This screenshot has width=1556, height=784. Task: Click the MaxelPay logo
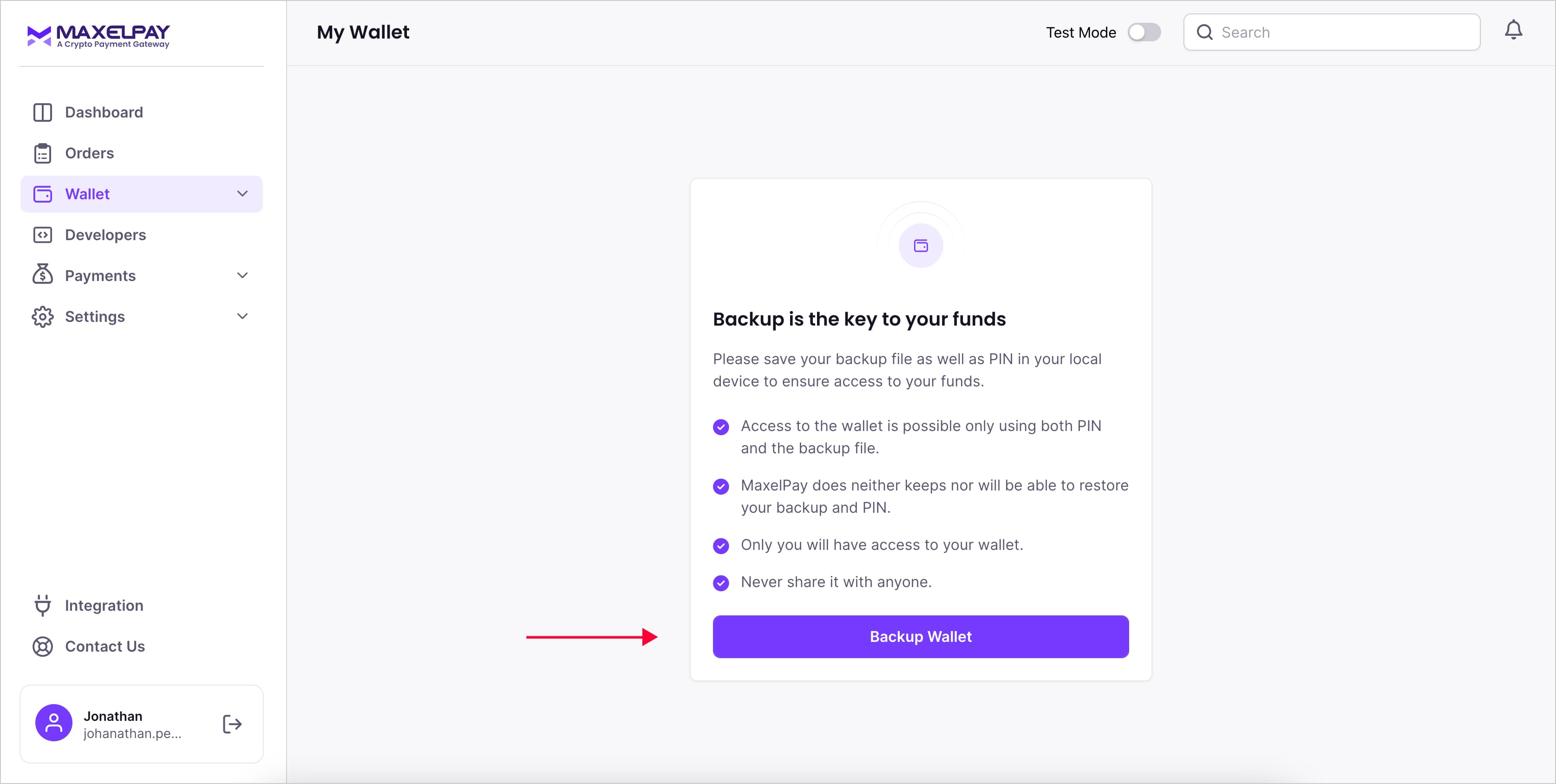(x=98, y=35)
